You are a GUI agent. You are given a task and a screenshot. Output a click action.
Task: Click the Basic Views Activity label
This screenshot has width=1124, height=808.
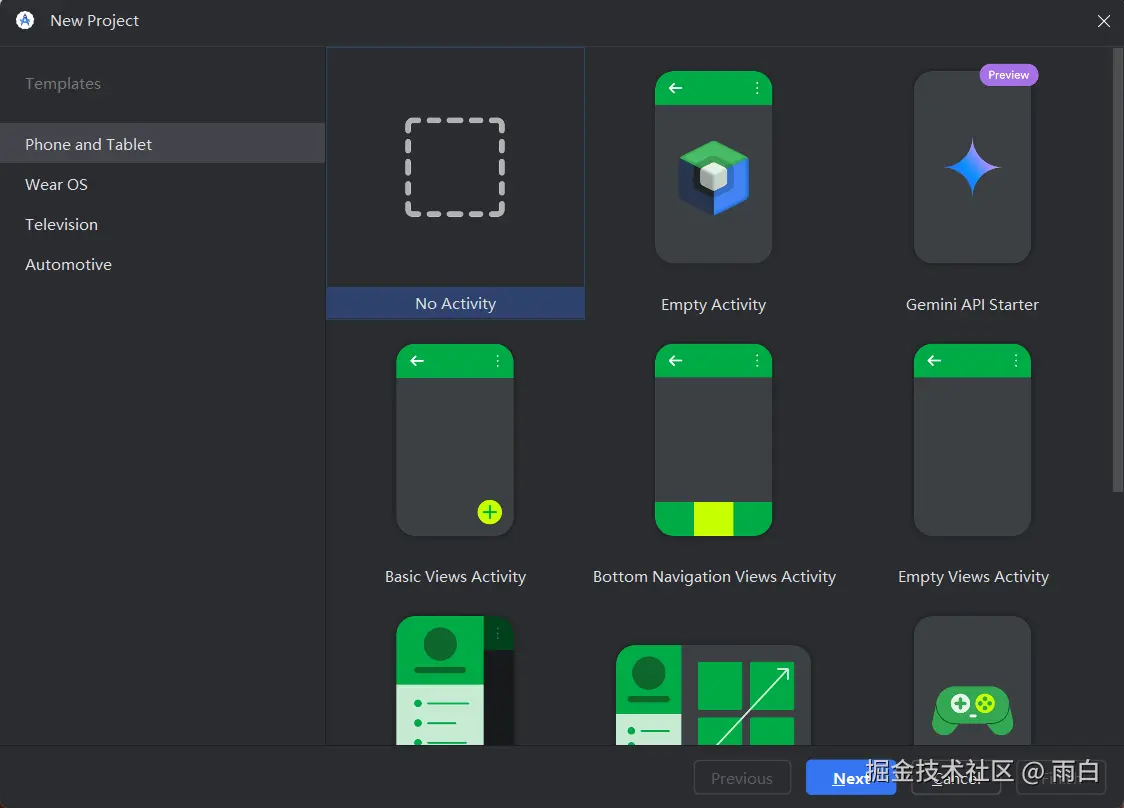(x=455, y=576)
